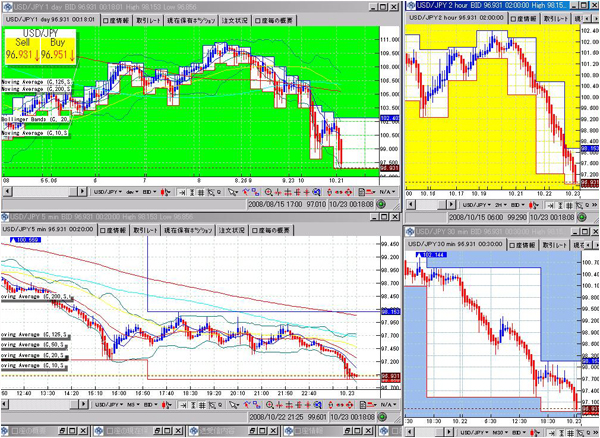
Task: Click the Buy 96.951 price button
Action: pyautogui.click(x=58, y=49)
